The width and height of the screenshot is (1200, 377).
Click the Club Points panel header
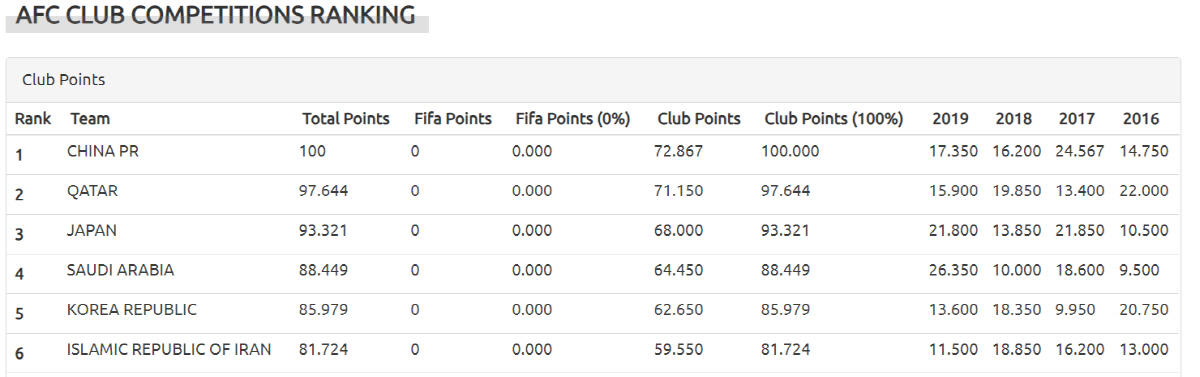(x=593, y=80)
